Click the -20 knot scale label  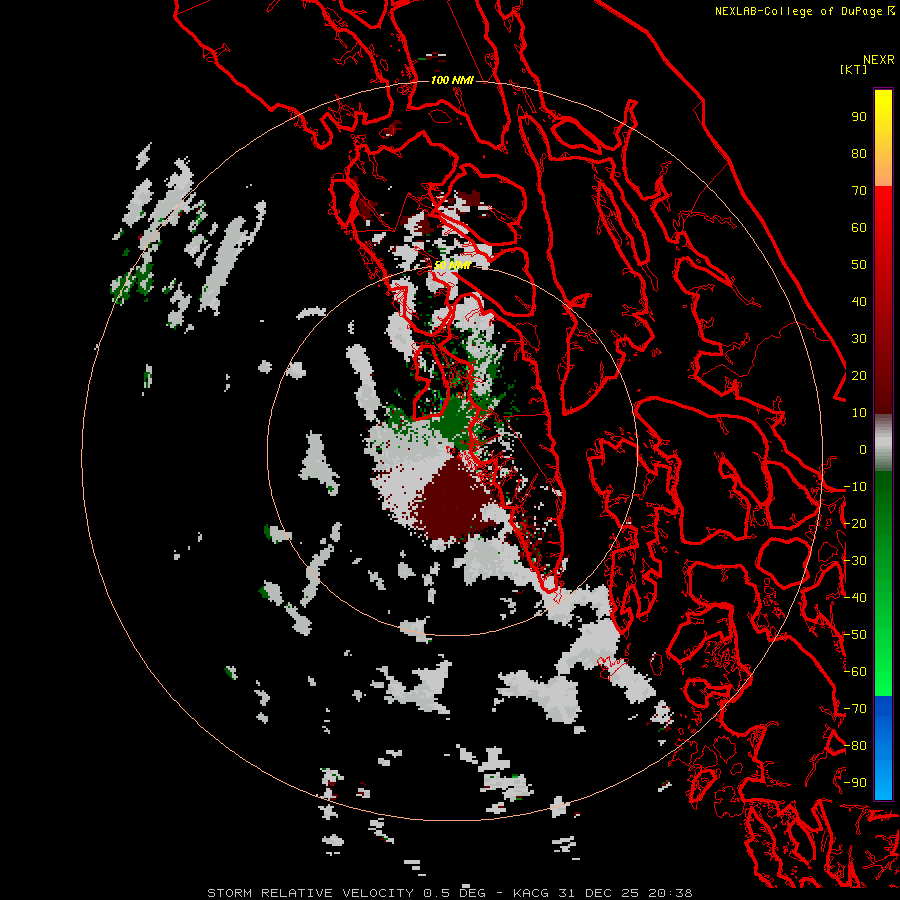[x=855, y=524]
